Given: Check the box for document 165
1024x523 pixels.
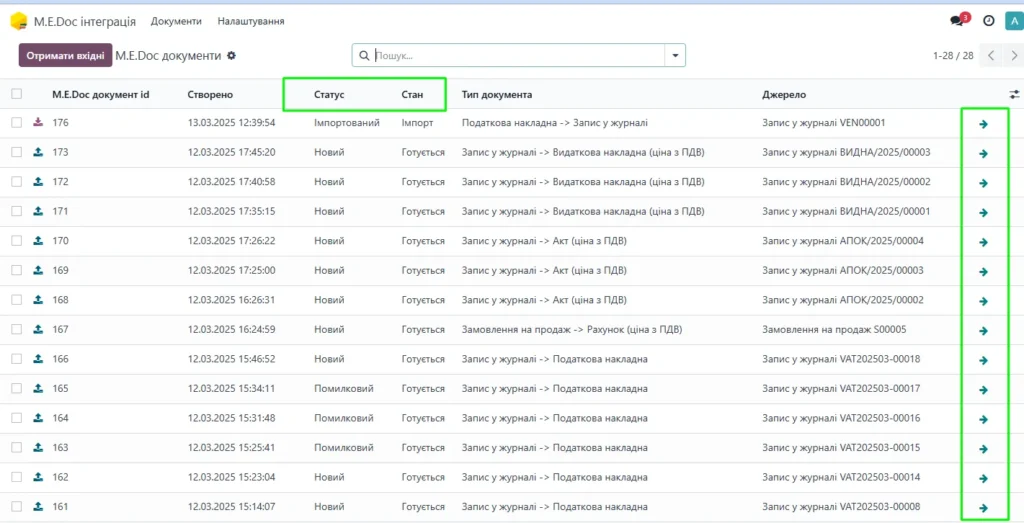Looking at the screenshot, I should tap(17, 388).
